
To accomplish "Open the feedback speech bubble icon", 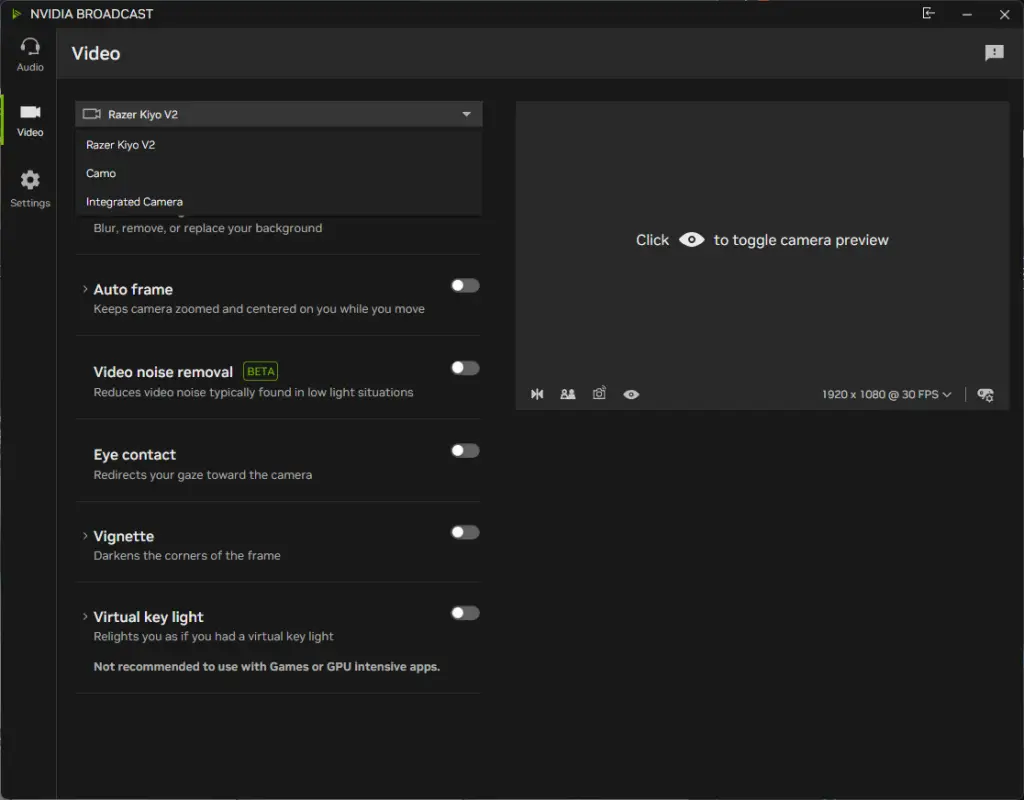I will coord(994,53).
